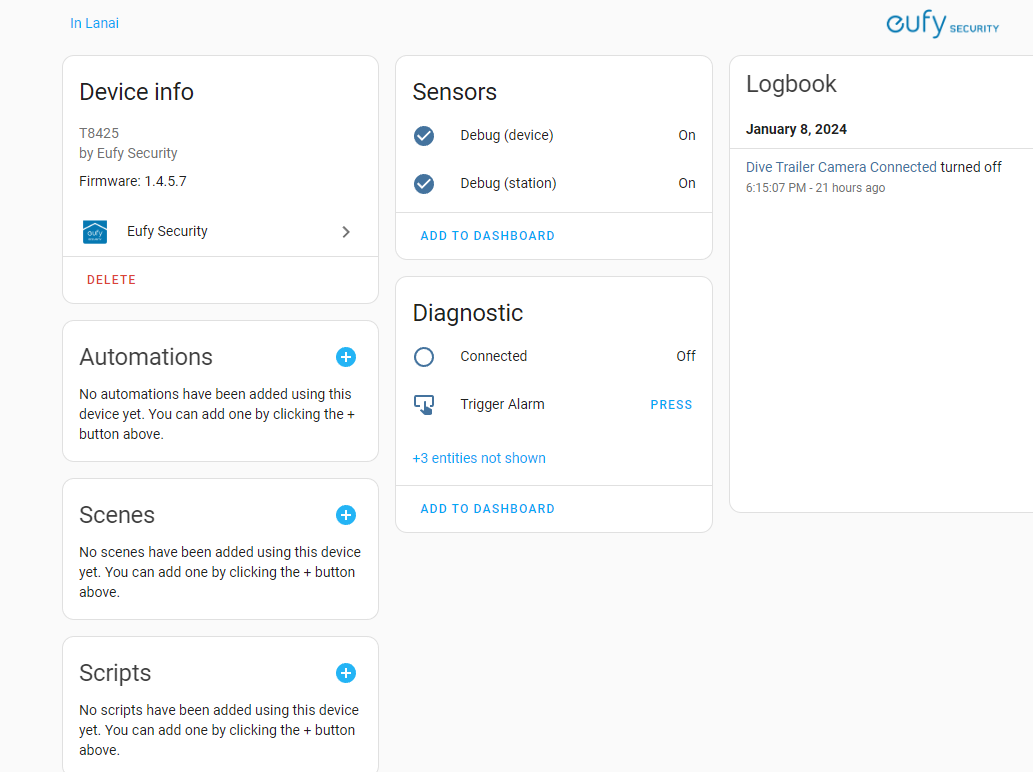Click the Device info heading

tap(136, 92)
